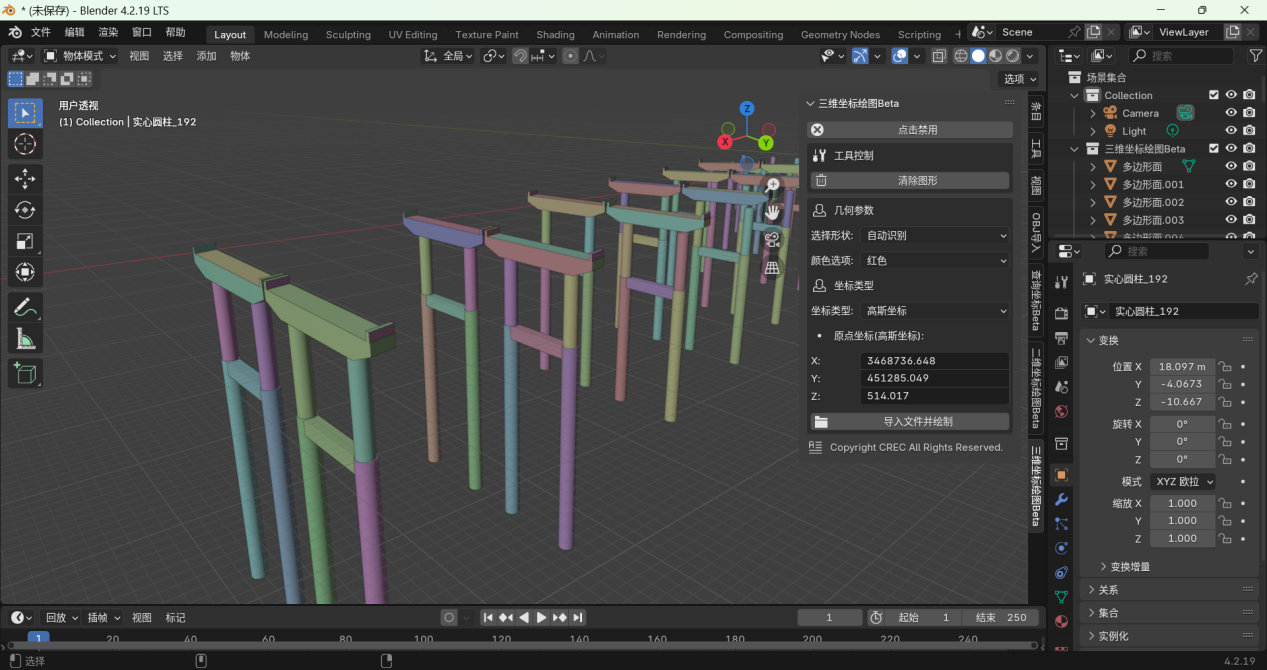
Task: Select the Annotate pencil tool
Action: click(x=25, y=307)
